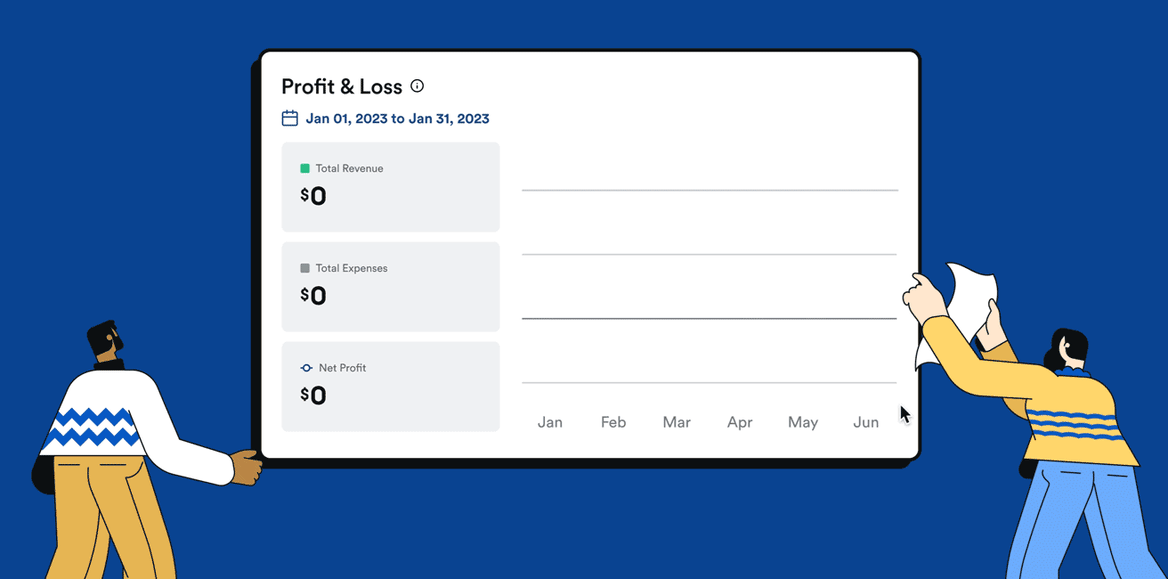The image size is (1168, 579).
Task: Click the $0 value under Total Revenue
Action: click(x=314, y=196)
